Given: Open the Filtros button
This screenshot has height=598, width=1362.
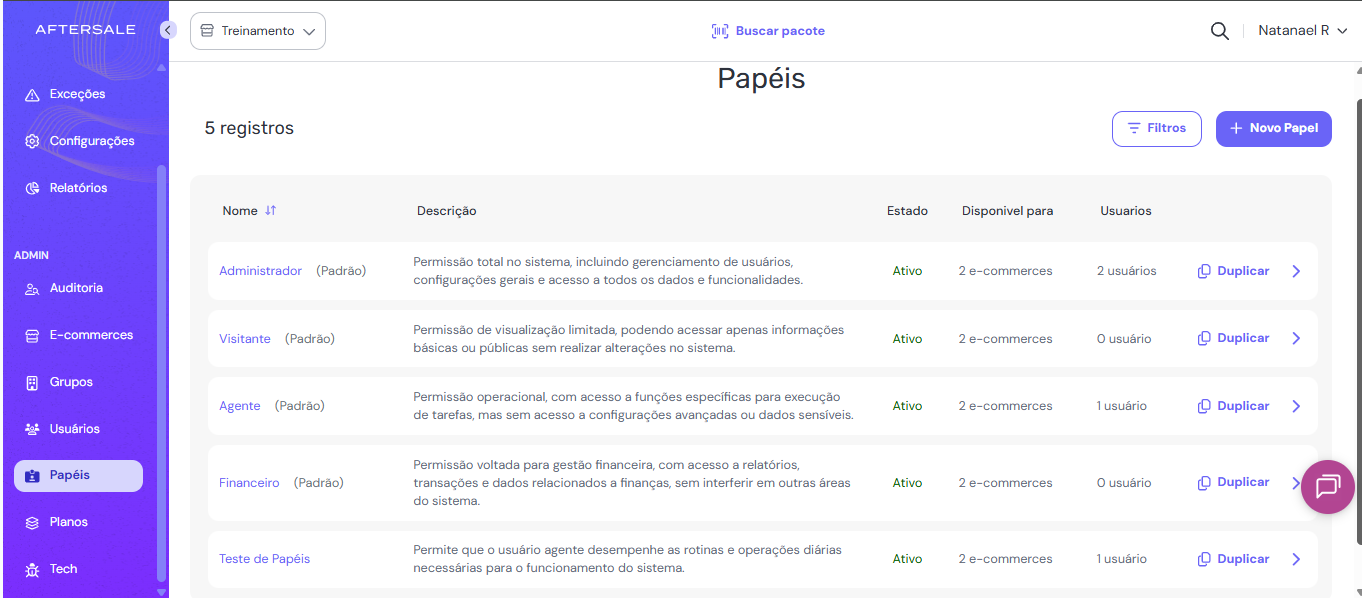Looking at the screenshot, I should point(1156,128).
